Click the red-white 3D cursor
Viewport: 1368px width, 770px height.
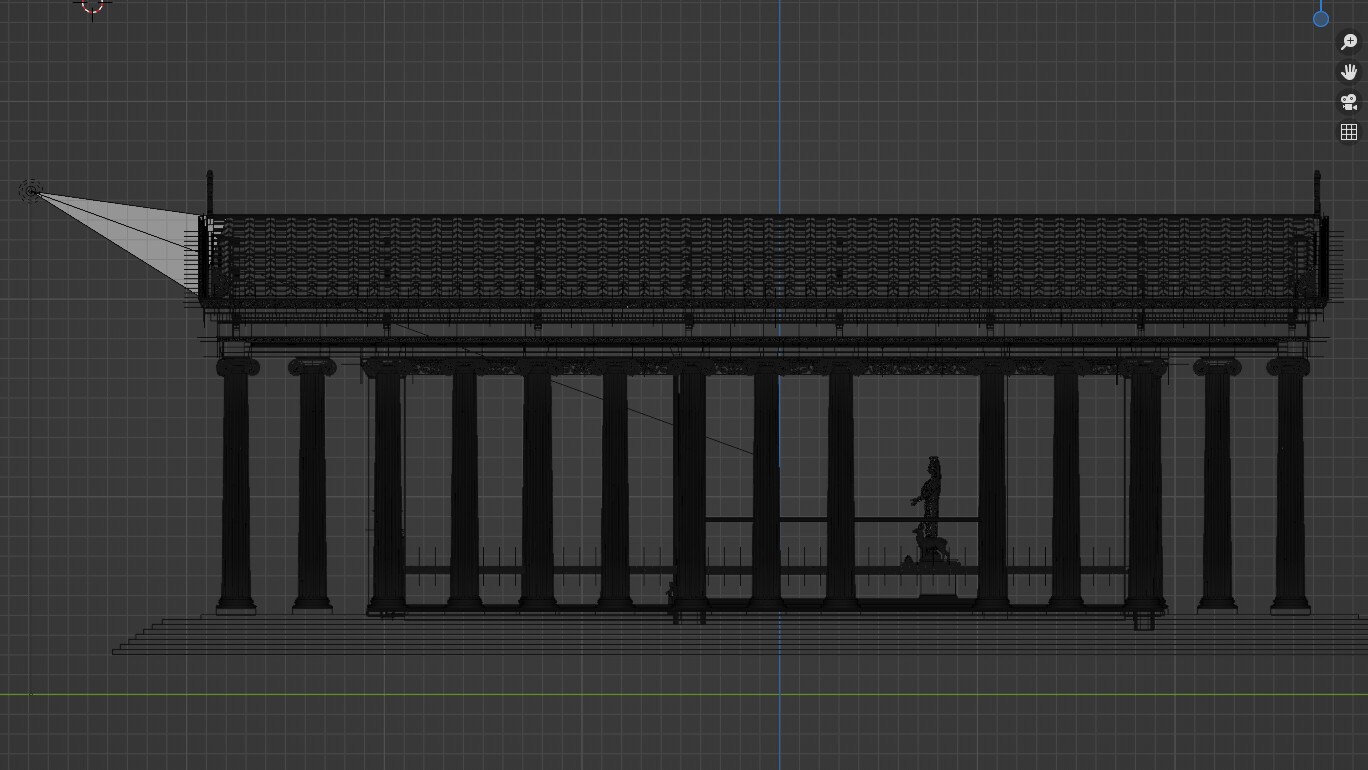(92, 5)
